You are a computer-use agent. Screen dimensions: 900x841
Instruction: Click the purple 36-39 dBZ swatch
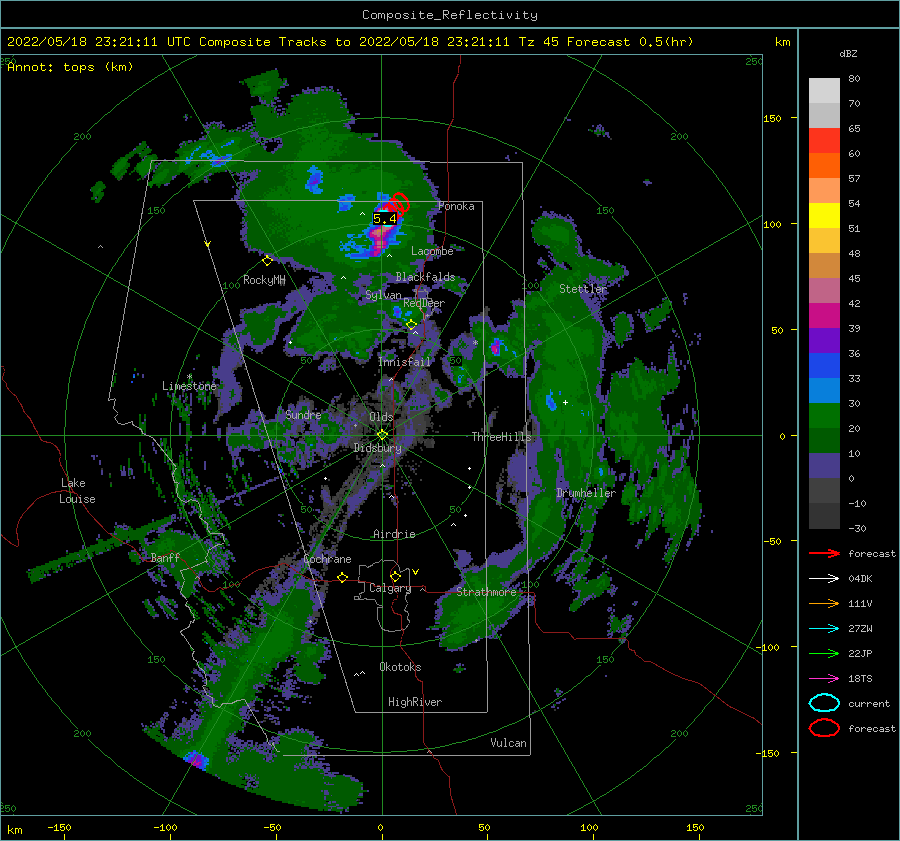tap(824, 341)
